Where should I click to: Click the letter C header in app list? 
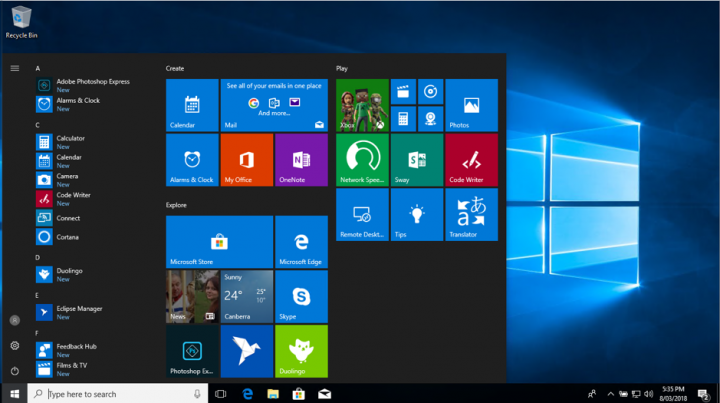coord(37,125)
